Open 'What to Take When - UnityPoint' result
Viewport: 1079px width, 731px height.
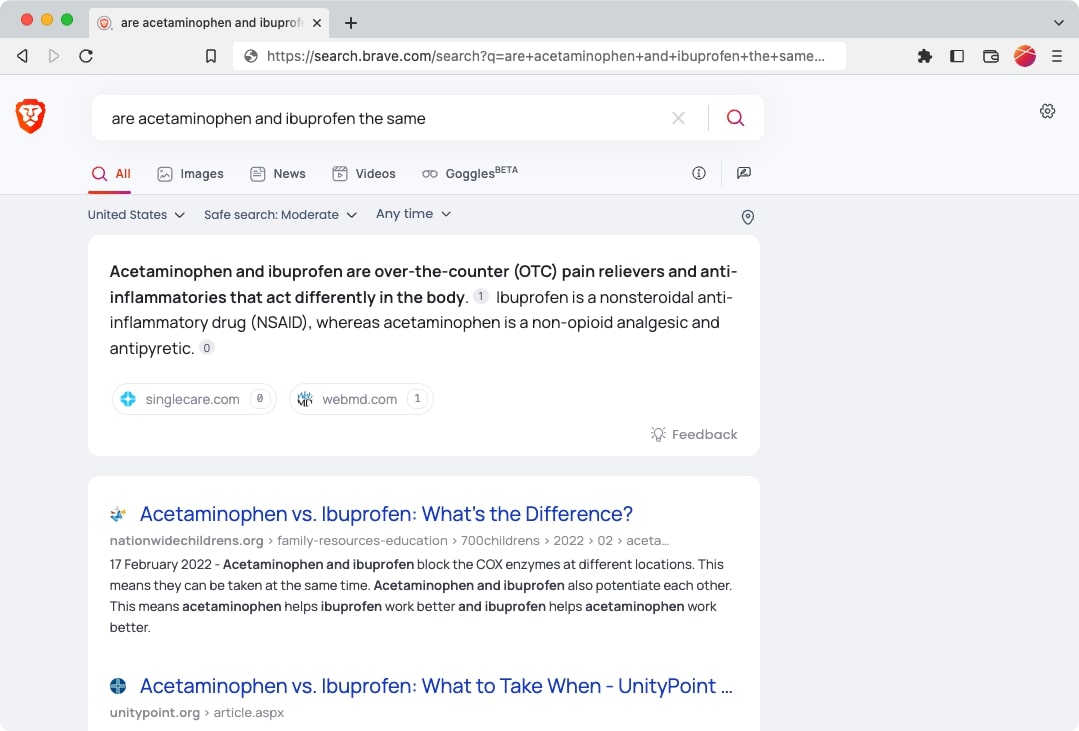[x=436, y=686]
